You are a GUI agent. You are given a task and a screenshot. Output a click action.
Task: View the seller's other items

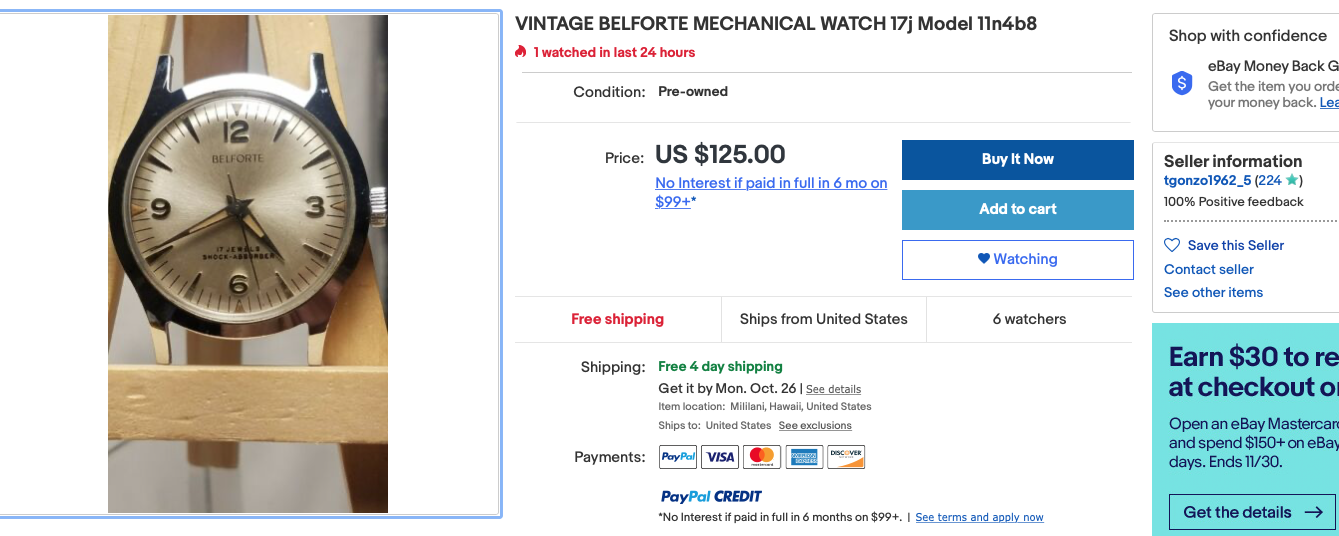(1213, 292)
